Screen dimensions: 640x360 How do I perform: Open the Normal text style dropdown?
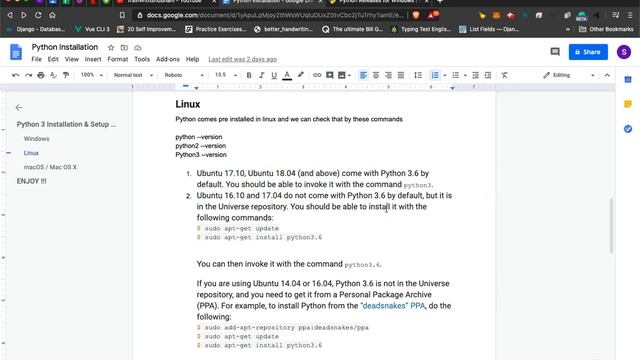tap(133, 75)
